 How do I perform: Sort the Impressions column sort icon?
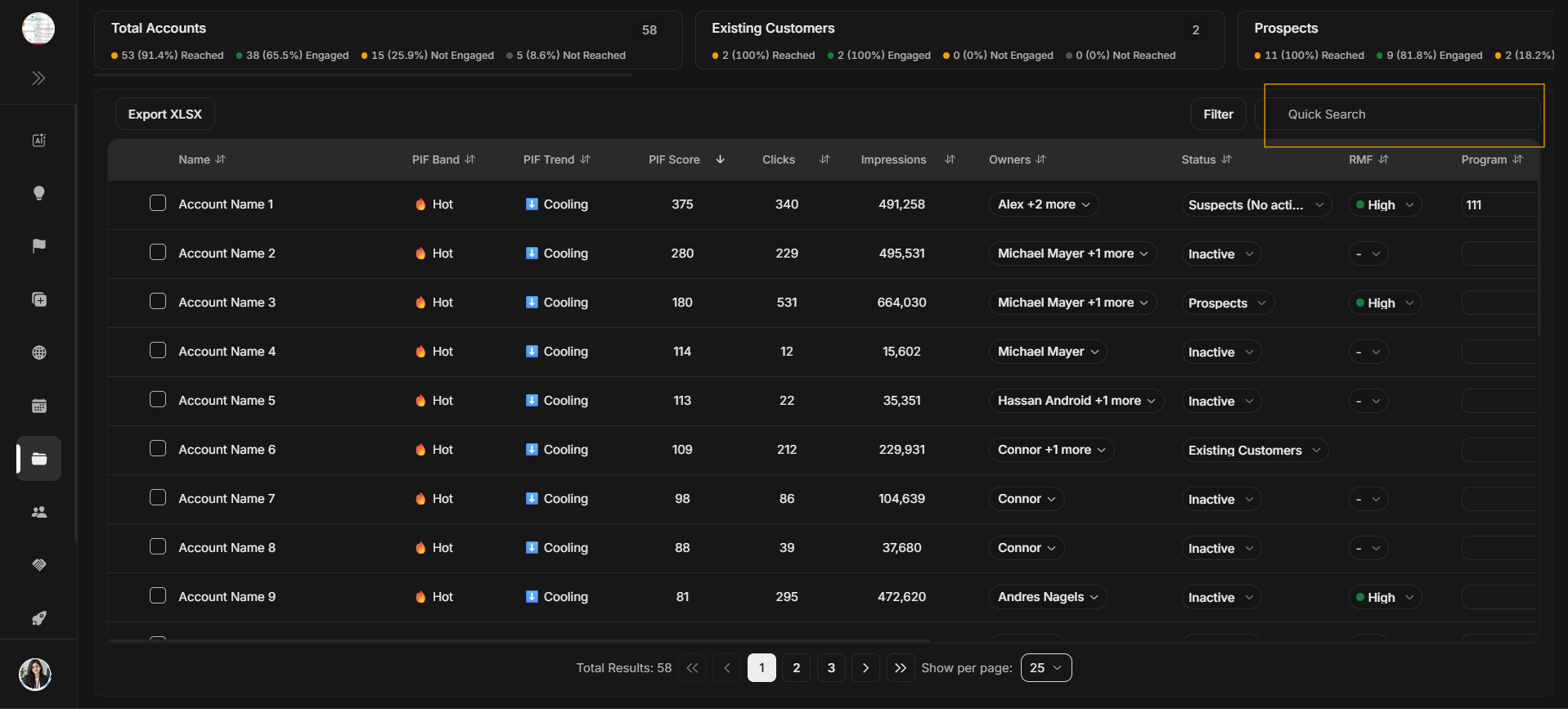point(950,159)
